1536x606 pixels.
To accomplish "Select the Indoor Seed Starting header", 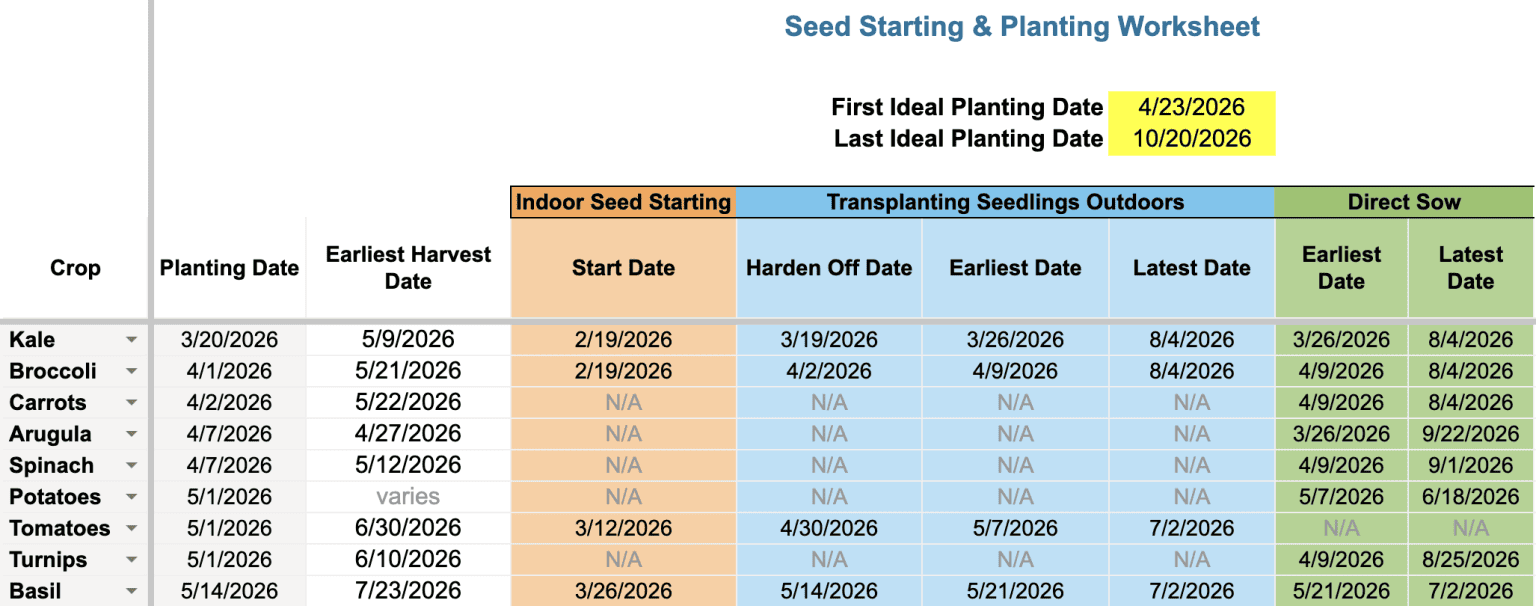I will (623, 202).
